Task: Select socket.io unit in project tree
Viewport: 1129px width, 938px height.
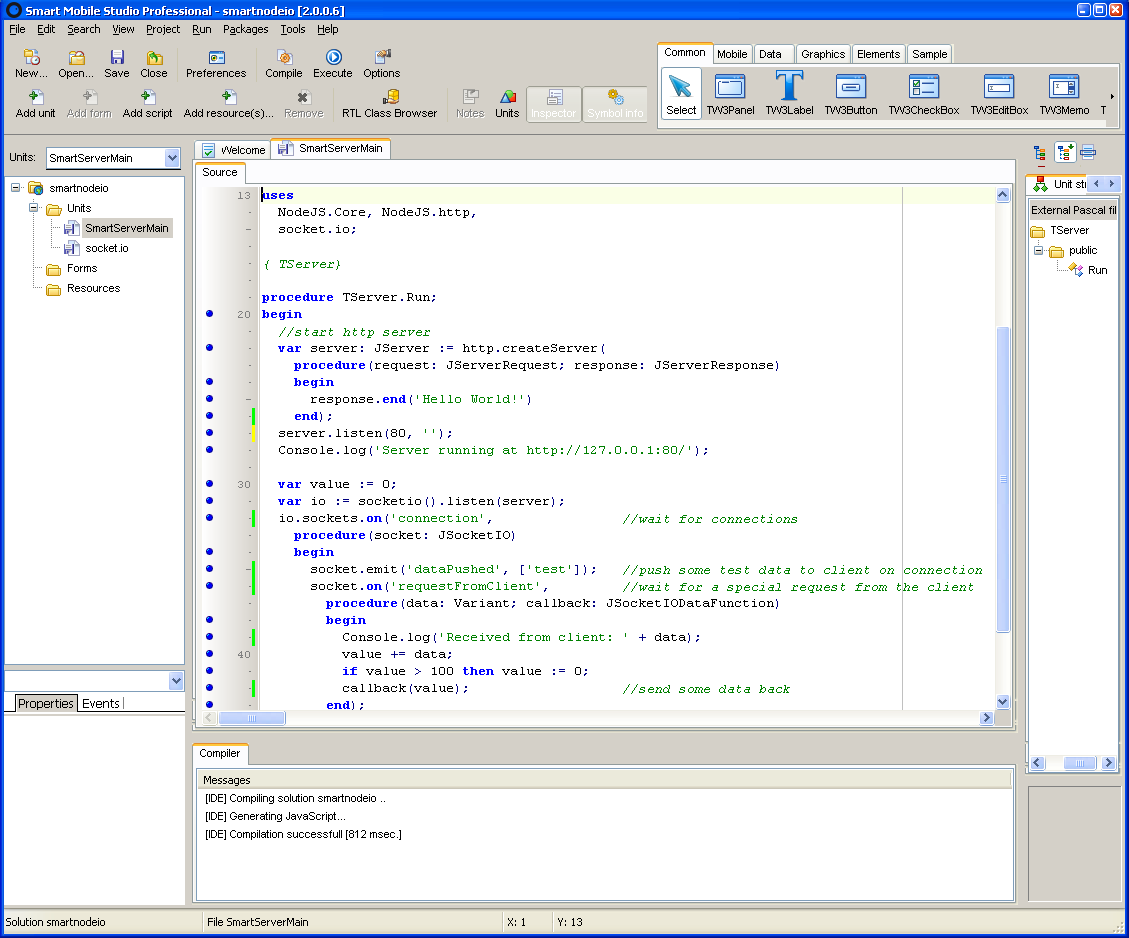Action: [x=107, y=248]
